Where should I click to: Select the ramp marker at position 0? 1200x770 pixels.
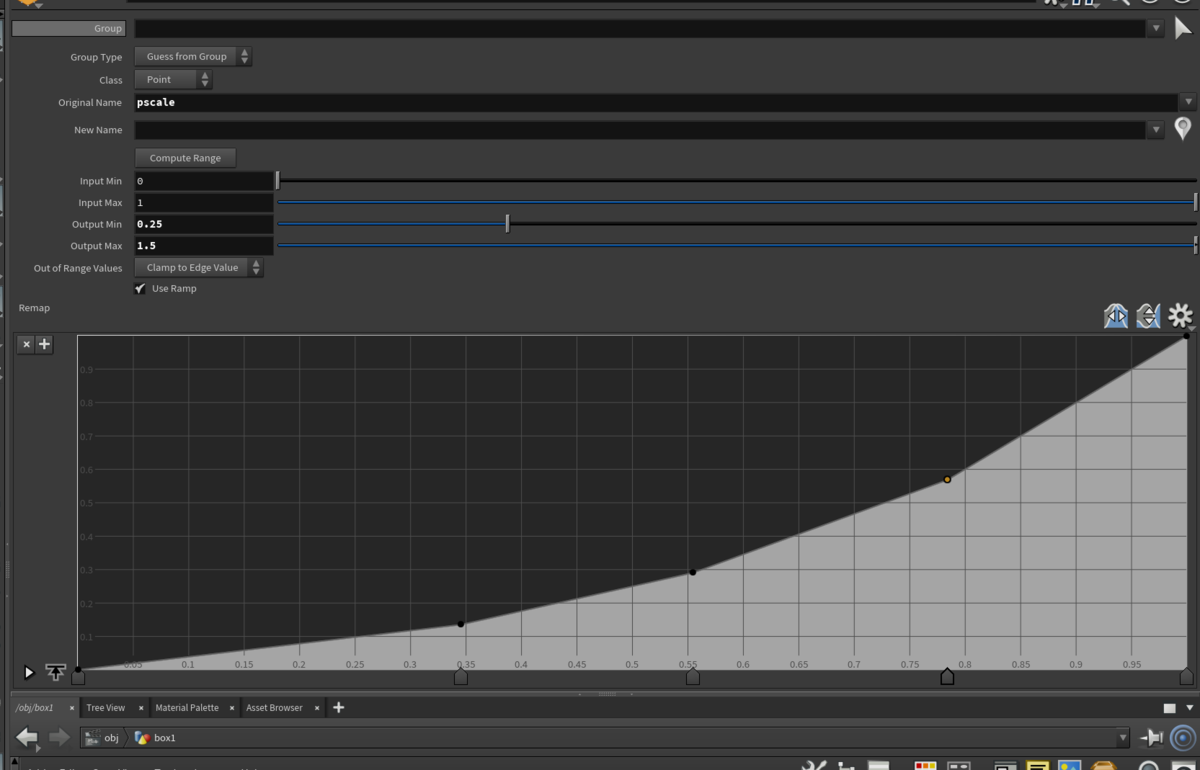(78, 677)
